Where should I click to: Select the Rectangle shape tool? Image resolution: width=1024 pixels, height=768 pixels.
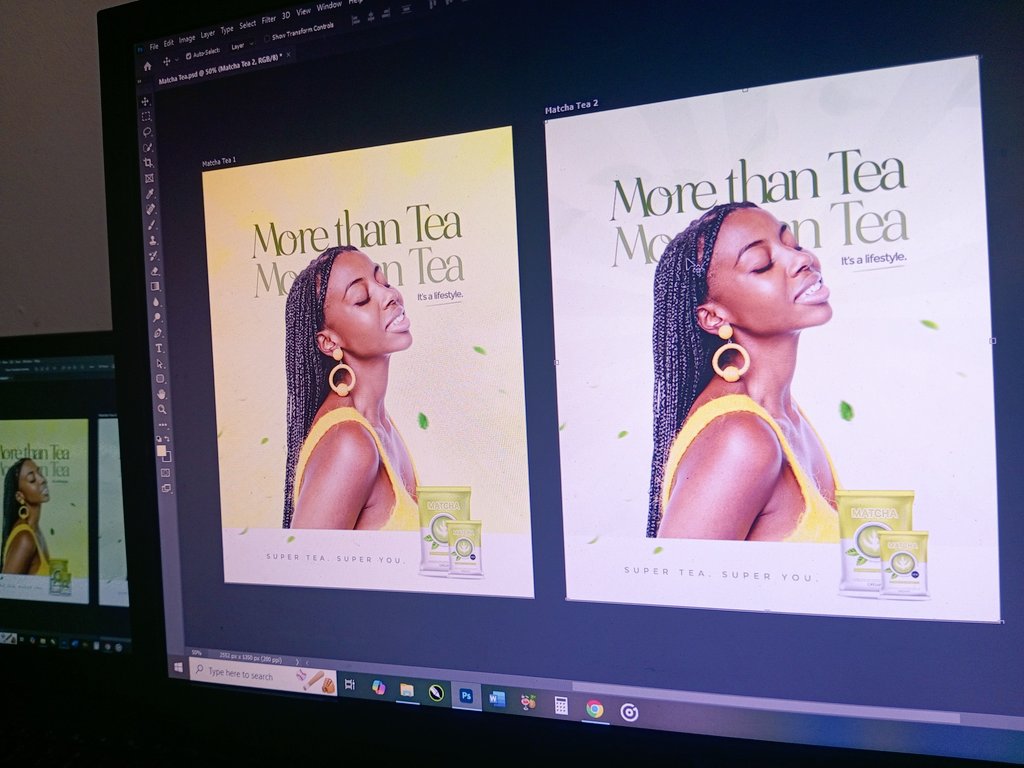point(161,379)
